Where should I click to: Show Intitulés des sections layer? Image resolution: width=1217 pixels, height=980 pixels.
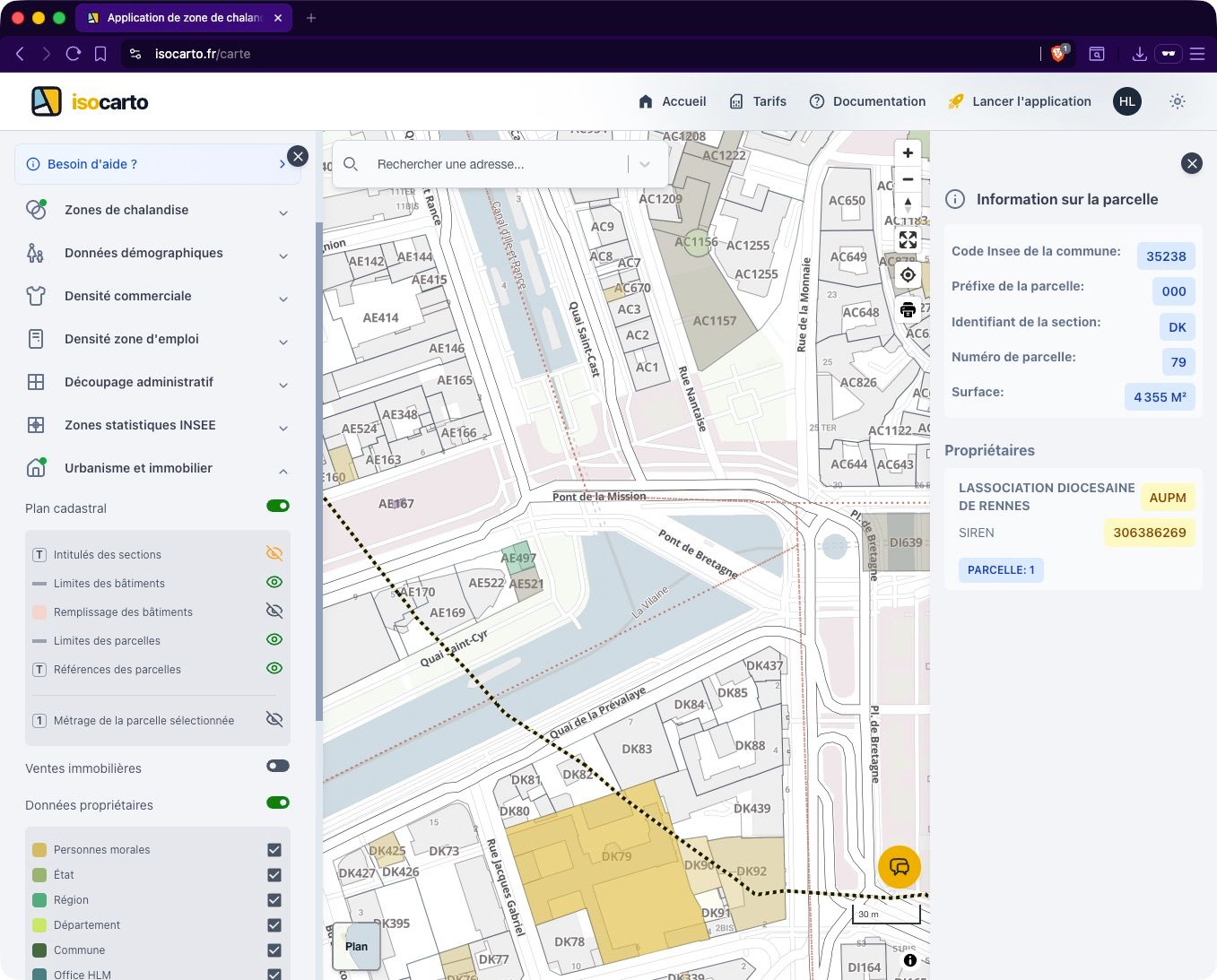274,554
